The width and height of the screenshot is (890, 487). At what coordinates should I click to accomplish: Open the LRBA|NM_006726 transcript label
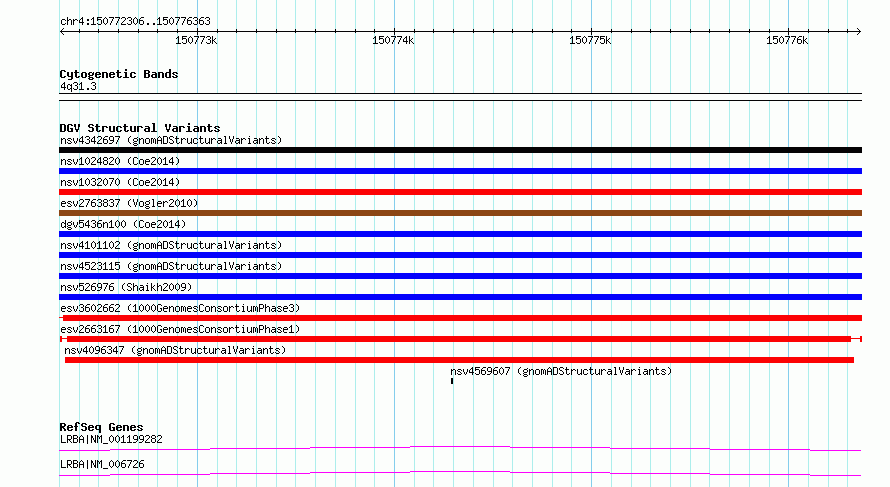(x=102, y=464)
